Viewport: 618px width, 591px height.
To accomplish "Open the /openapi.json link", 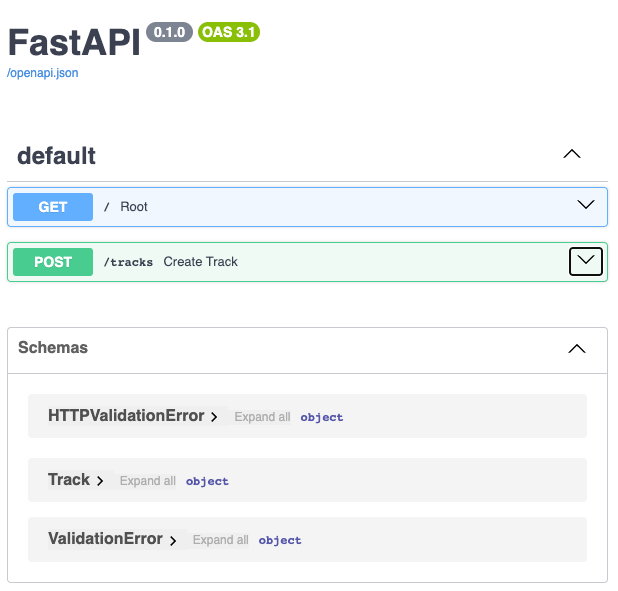I will click(x=43, y=73).
